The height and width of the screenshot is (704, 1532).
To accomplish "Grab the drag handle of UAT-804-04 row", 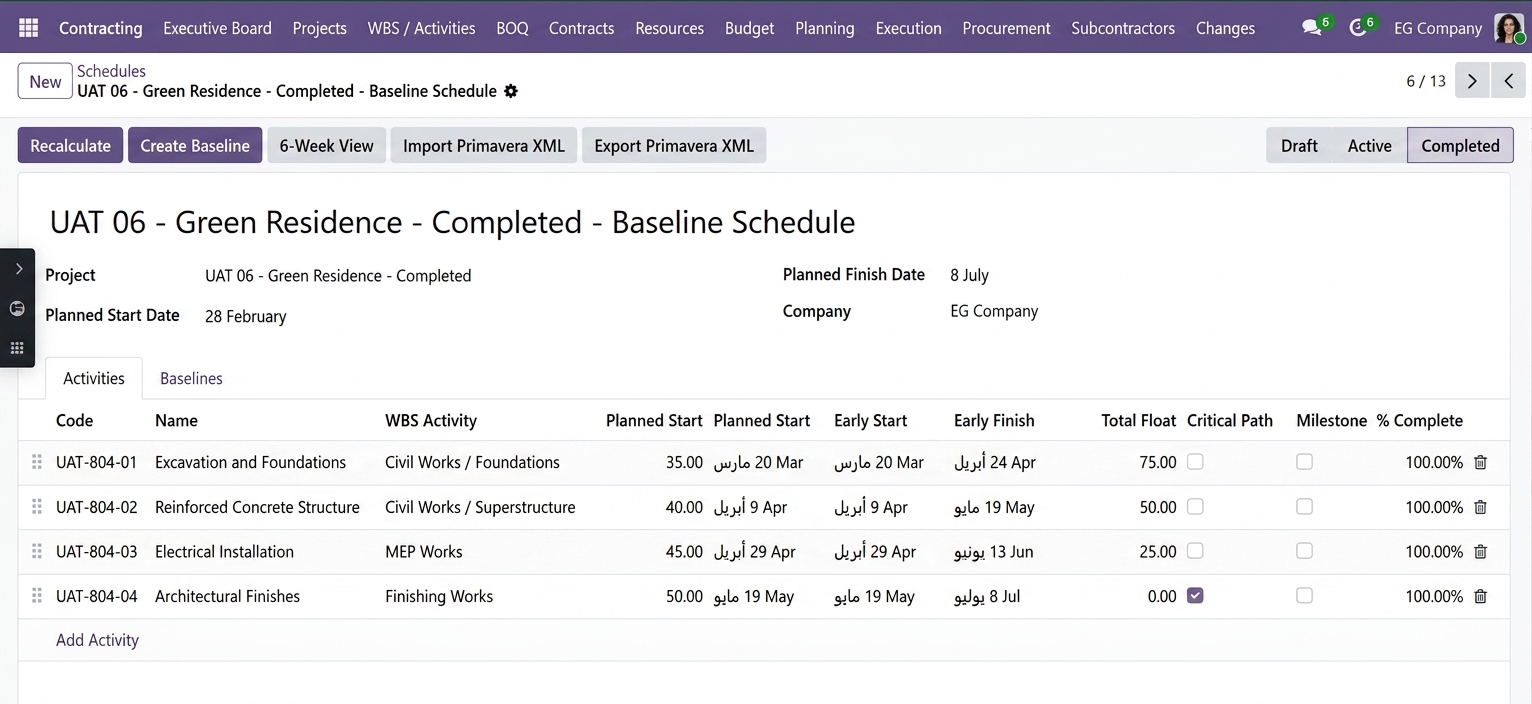I will point(37,596).
